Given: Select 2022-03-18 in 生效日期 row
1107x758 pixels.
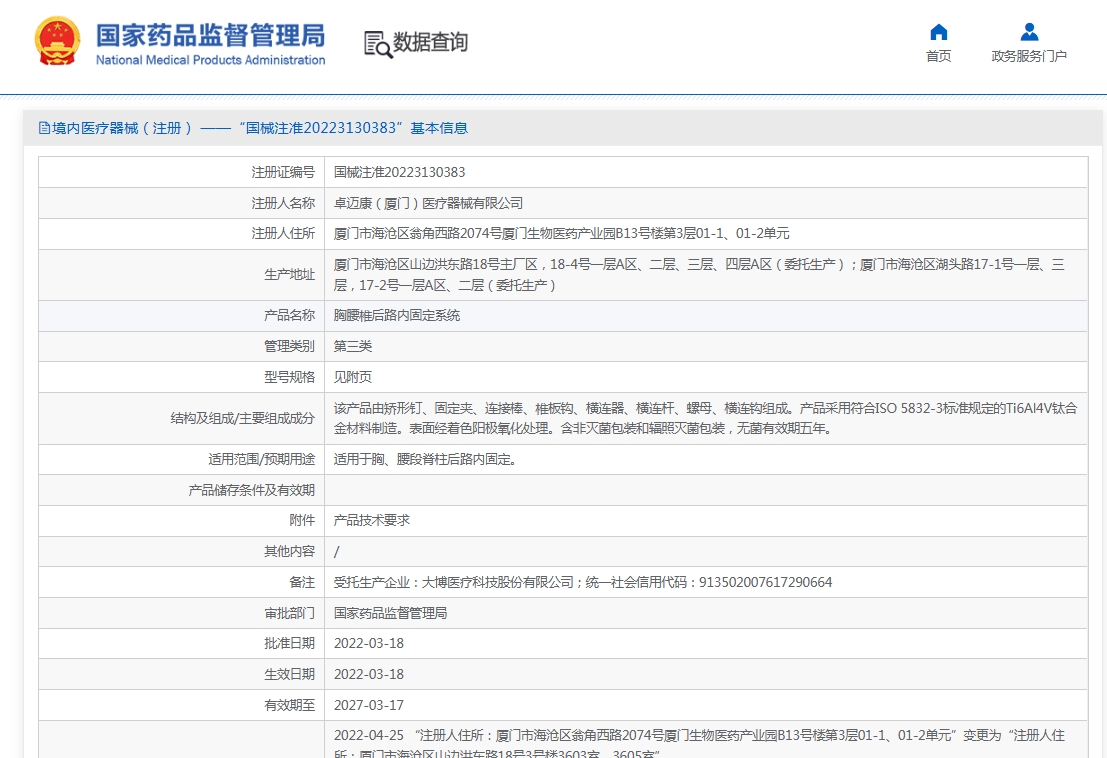Looking at the screenshot, I should click(x=369, y=675).
